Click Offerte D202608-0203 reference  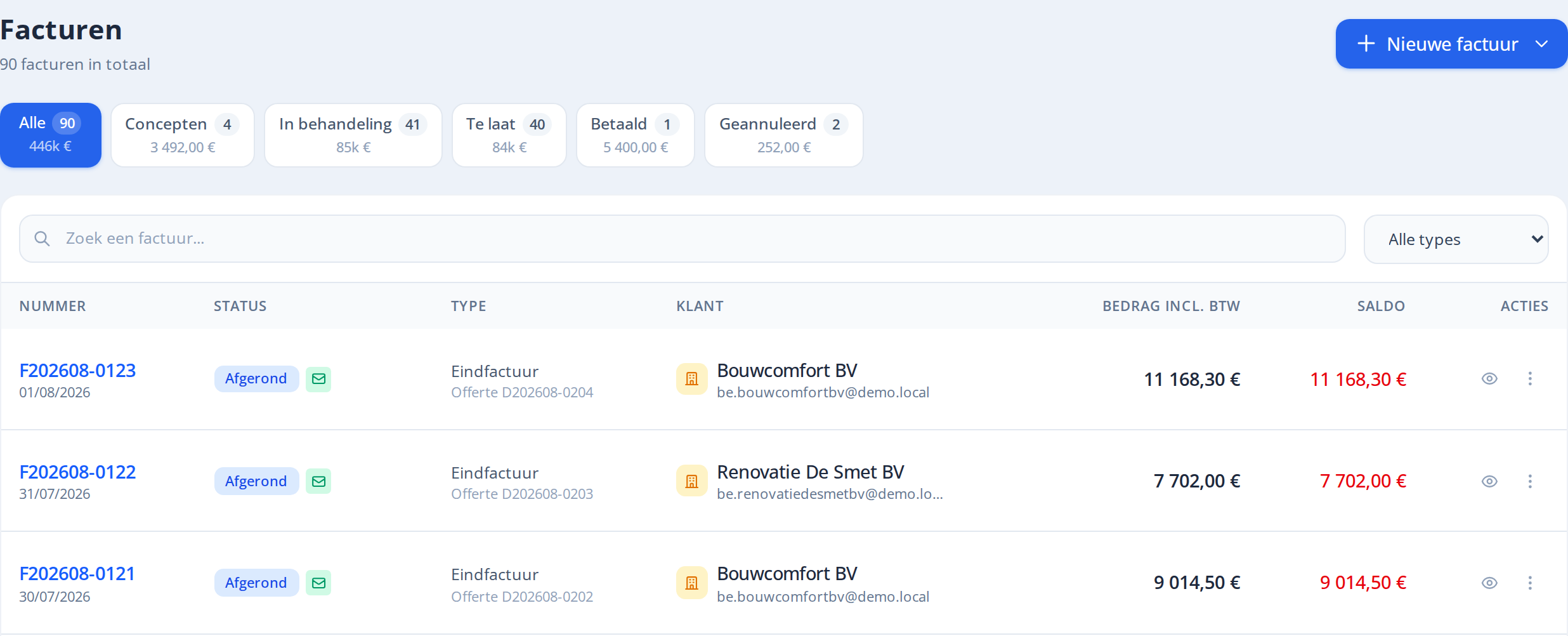[522, 494]
